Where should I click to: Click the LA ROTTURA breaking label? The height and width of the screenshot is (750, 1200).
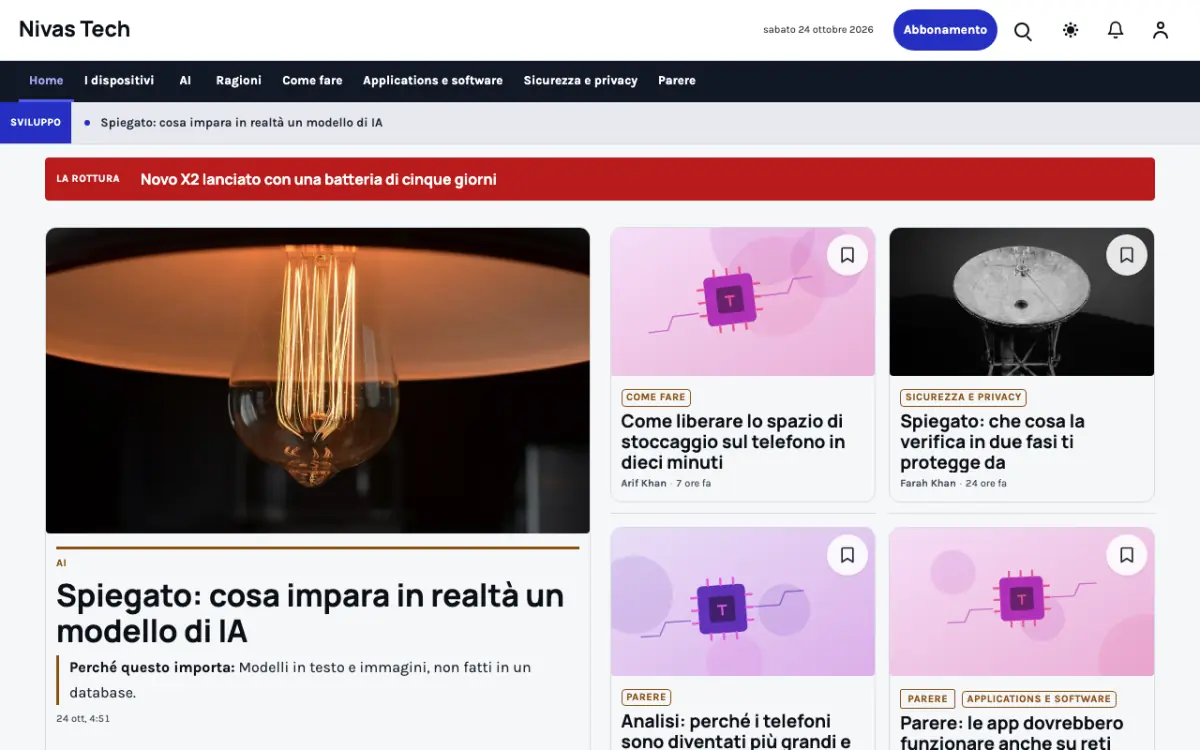pos(88,179)
